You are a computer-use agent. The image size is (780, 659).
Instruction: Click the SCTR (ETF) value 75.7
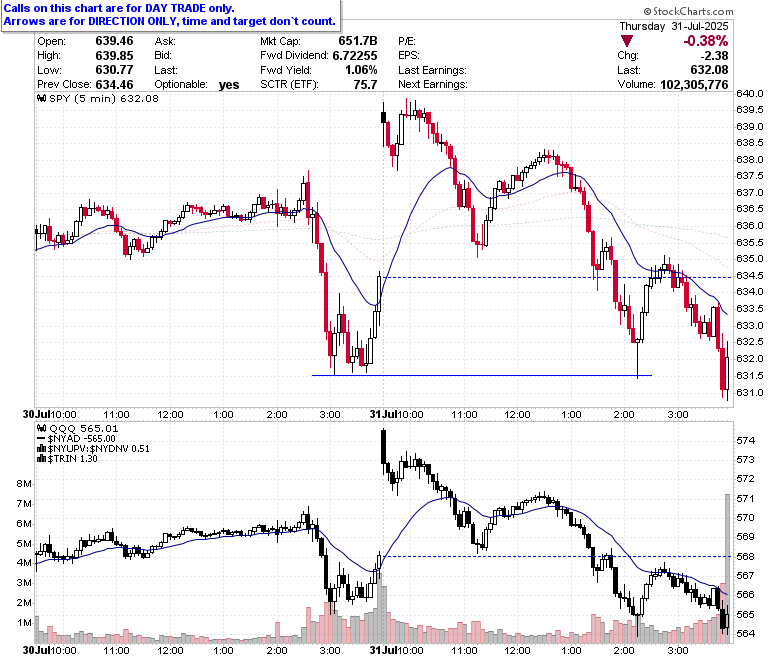point(366,85)
